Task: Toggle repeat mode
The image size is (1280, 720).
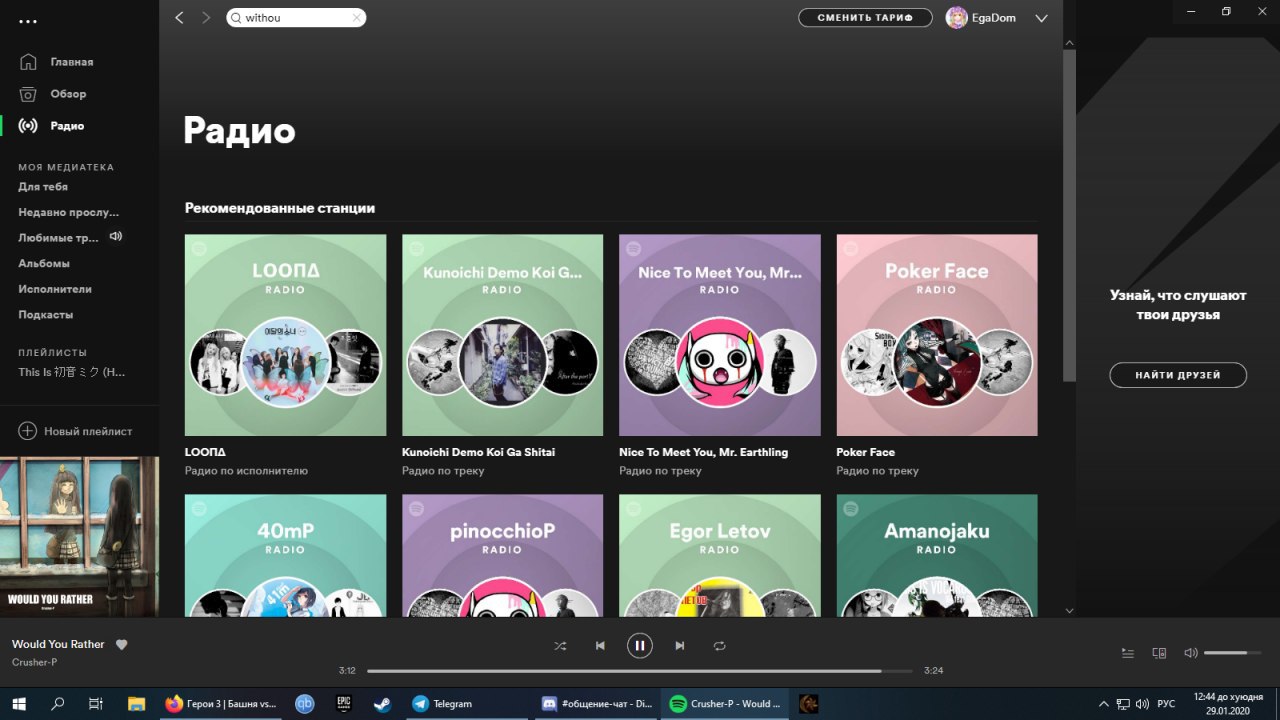Action: 719,646
